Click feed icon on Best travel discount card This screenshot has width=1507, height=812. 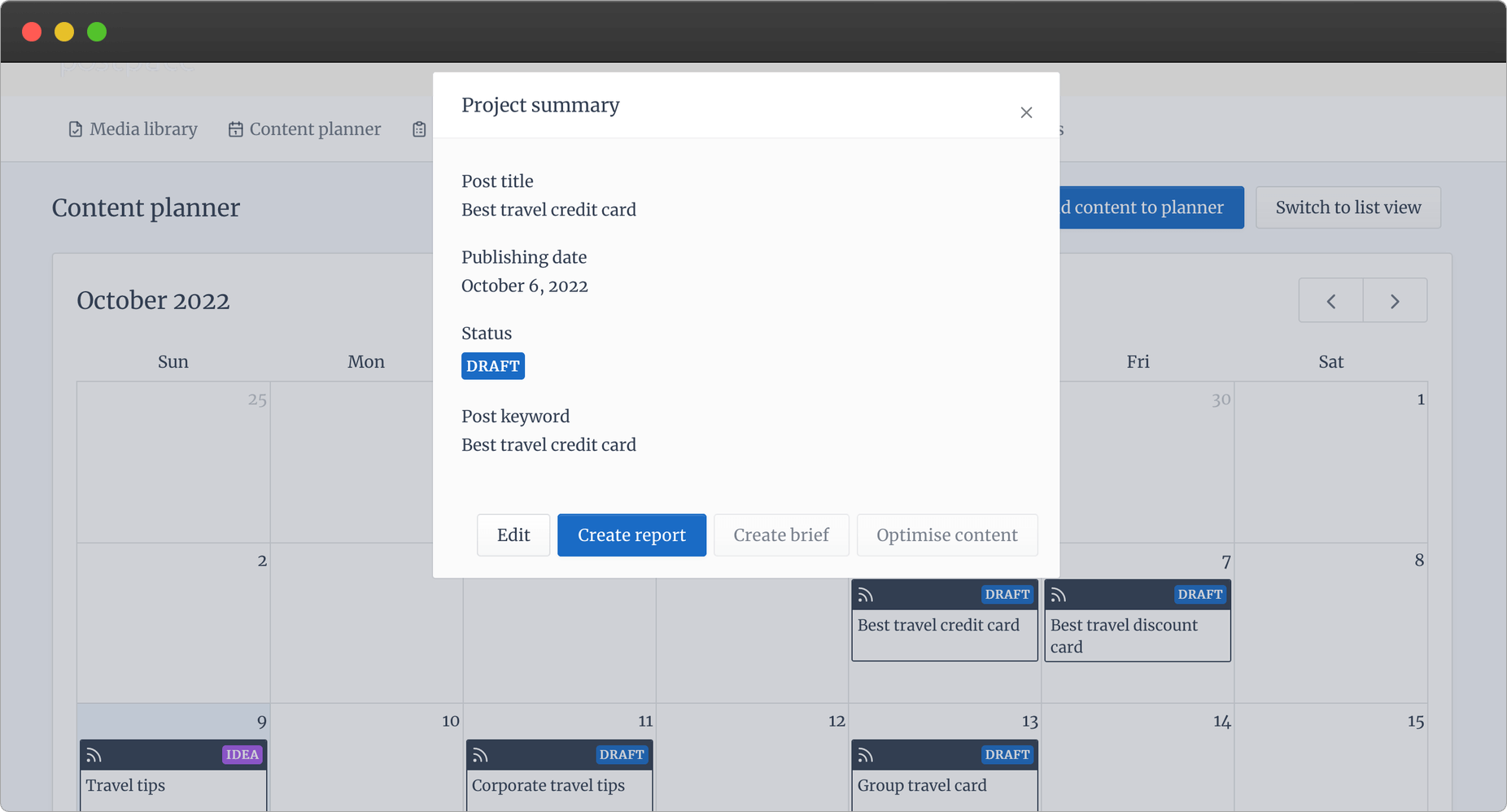1059,595
